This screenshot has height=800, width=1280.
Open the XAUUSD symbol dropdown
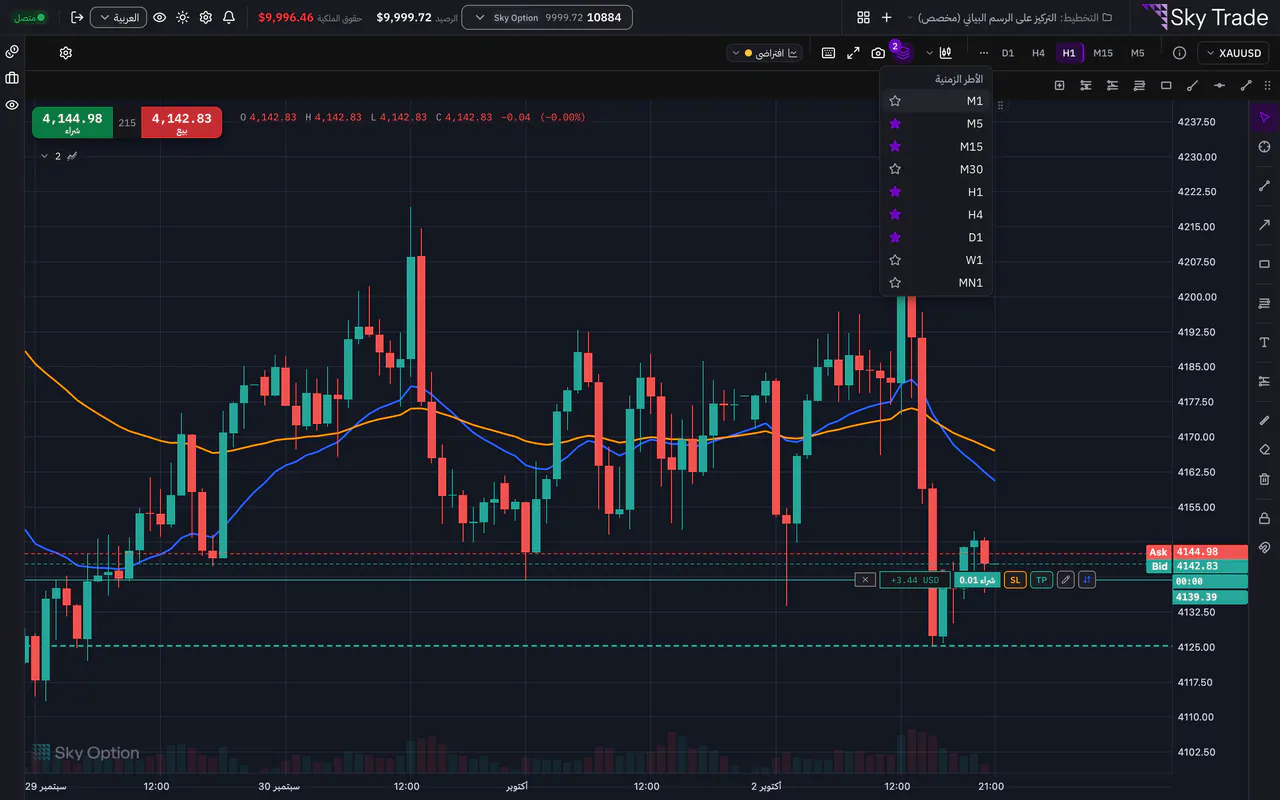pyautogui.click(x=1234, y=53)
